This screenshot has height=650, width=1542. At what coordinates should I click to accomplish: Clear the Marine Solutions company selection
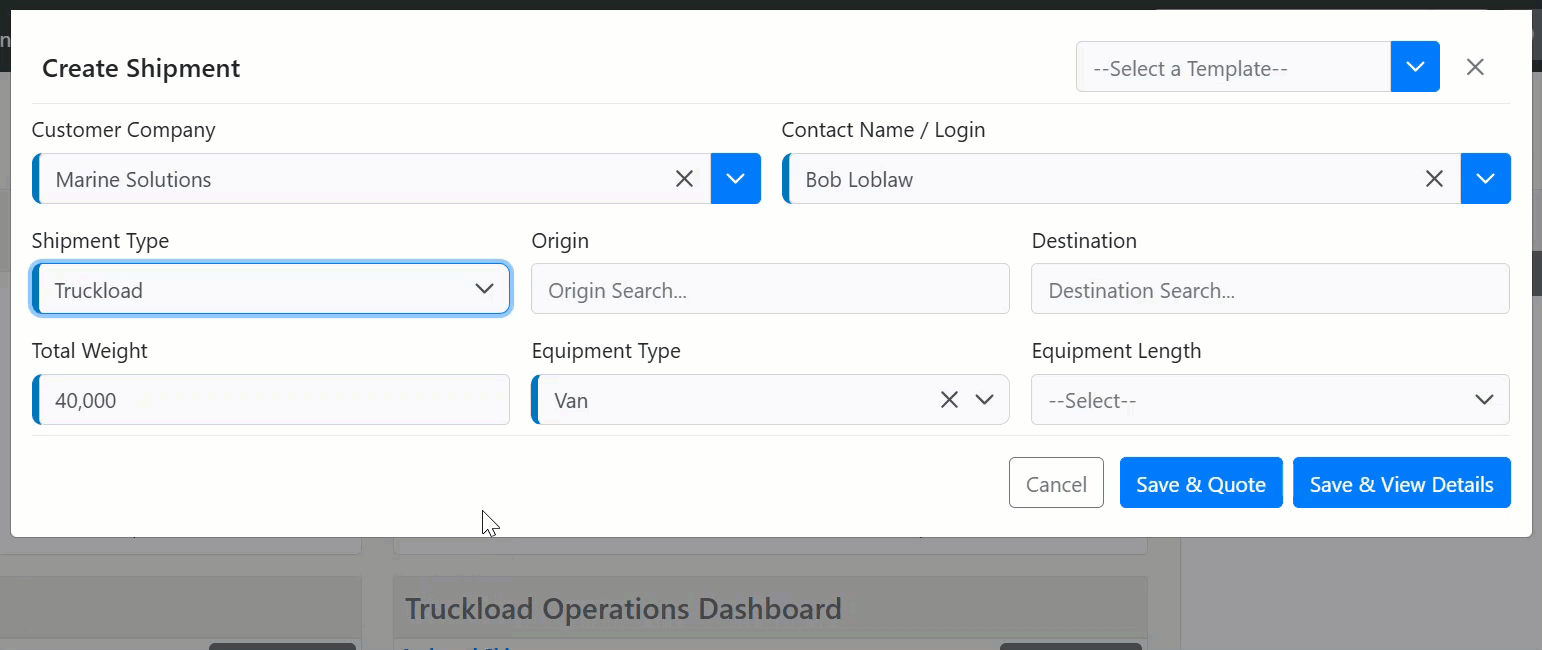[x=684, y=179]
